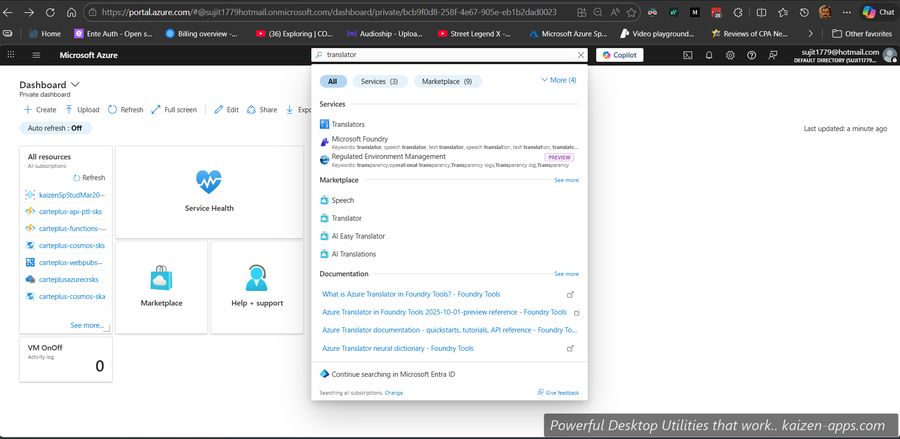Open Cloud Shell from the top bar

coord(690,55)
